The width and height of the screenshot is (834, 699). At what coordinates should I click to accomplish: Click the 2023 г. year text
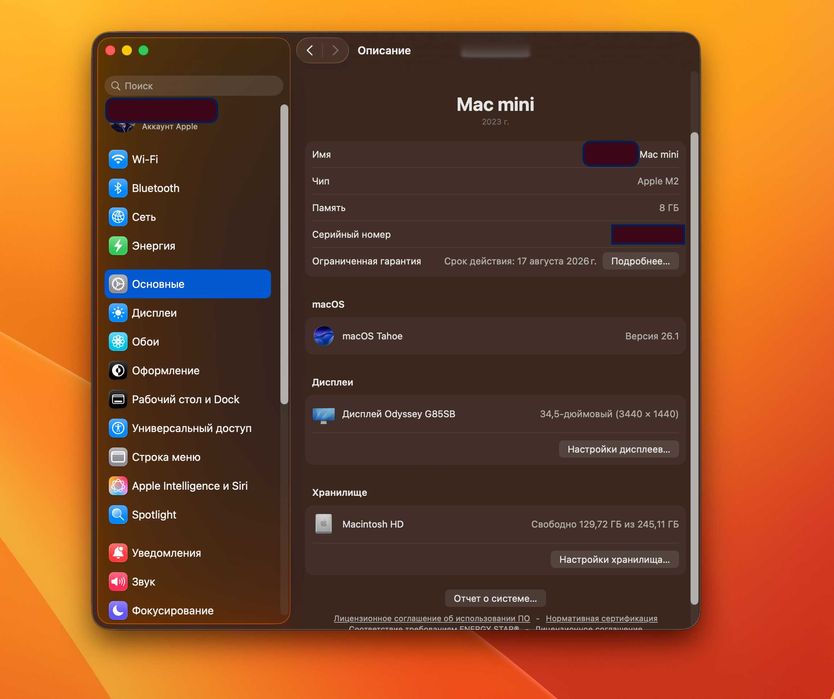(x=495, y=122)
